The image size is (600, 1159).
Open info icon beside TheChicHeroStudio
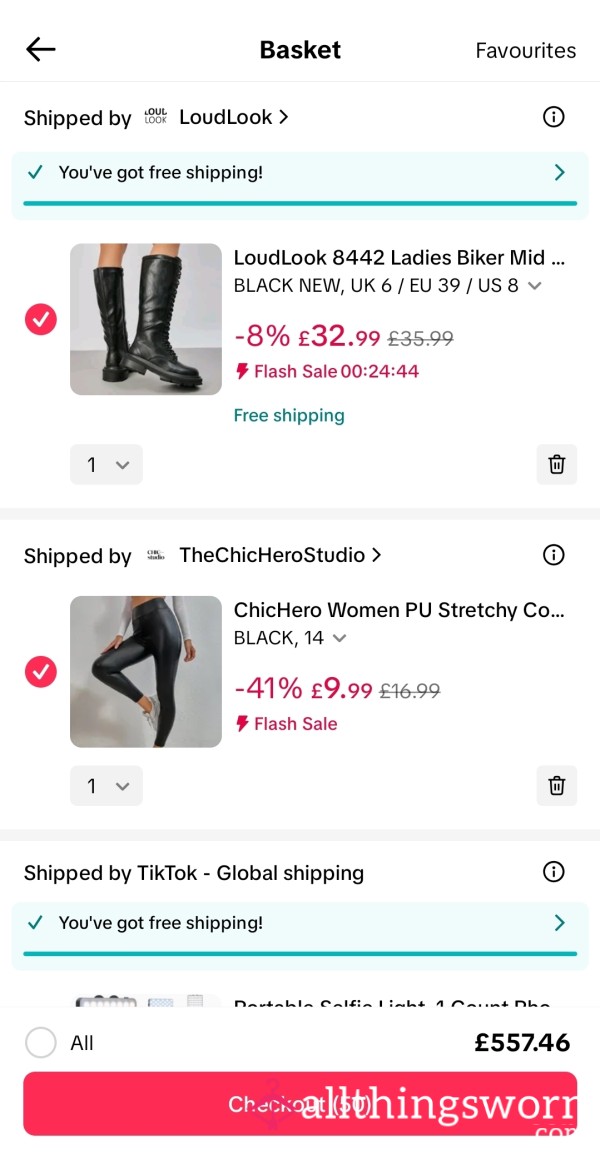[x=553, y=555]
